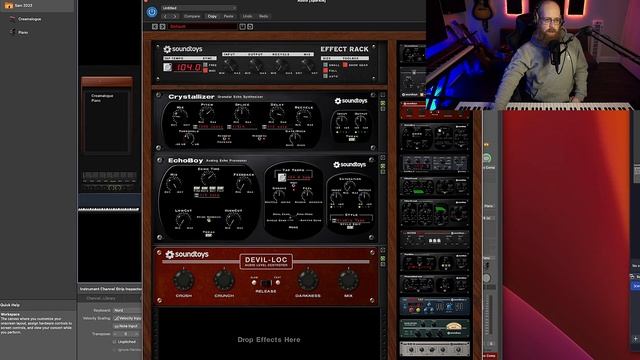Click the Devil-Loc Darkness knob

click(x=308, y=280)
